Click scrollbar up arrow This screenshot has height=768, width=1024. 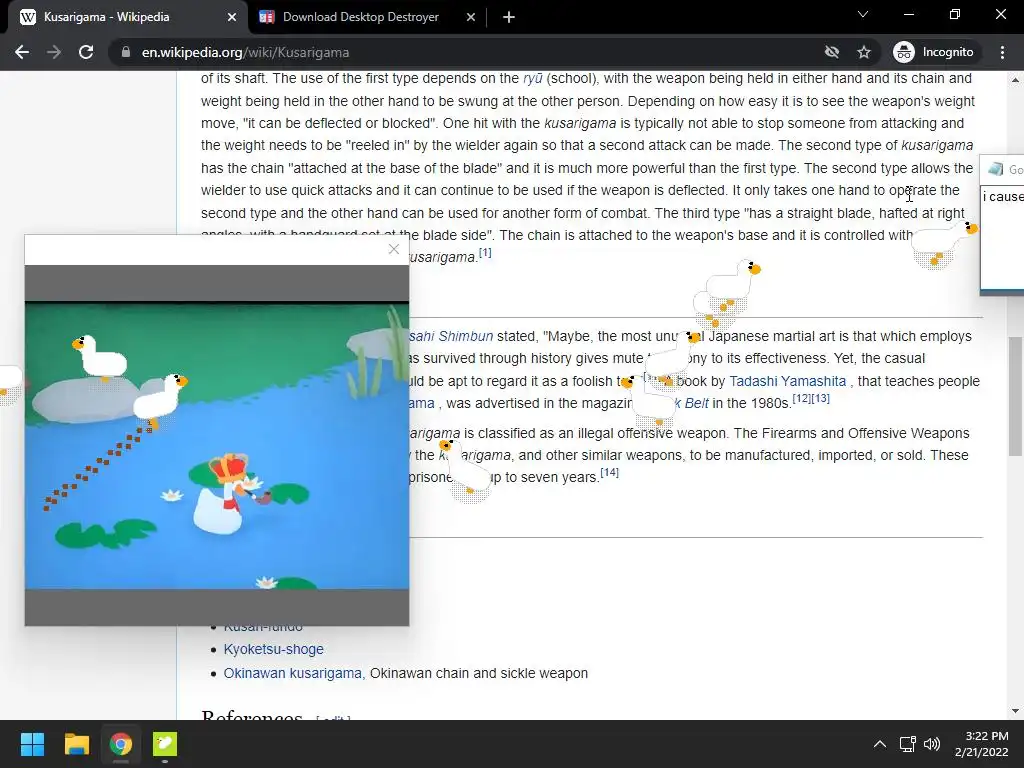[1015, 80]
